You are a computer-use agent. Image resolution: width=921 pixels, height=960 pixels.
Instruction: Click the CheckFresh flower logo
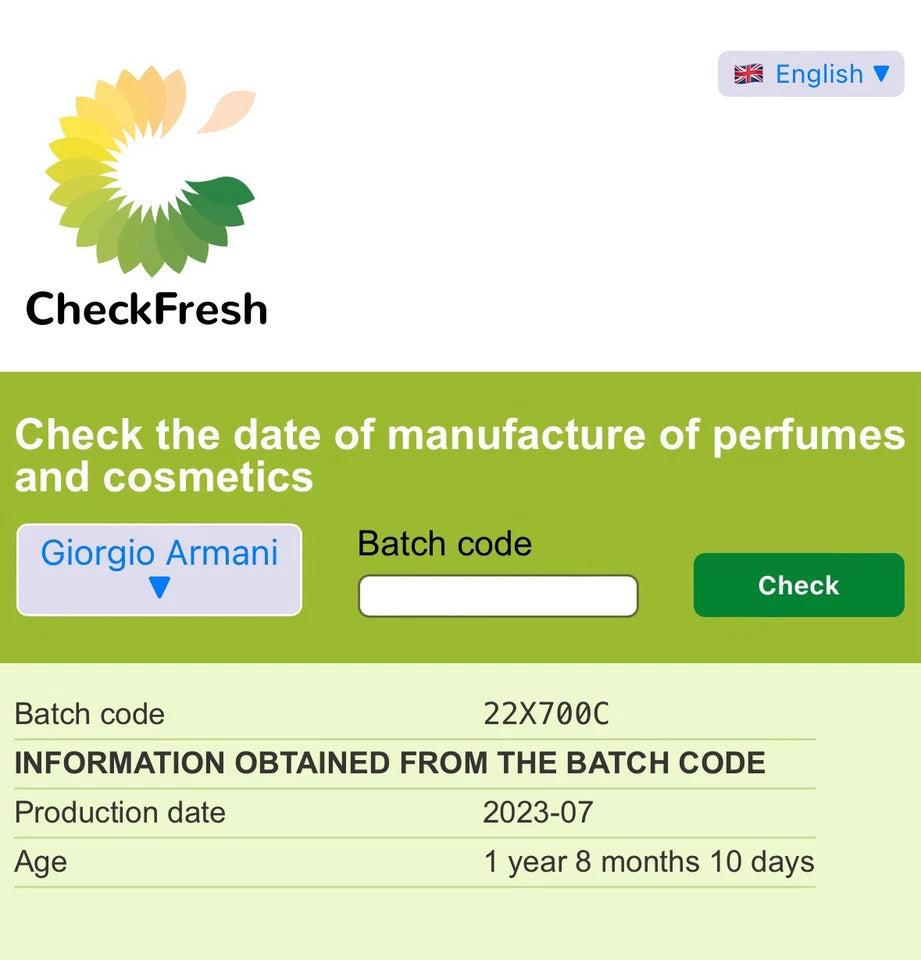point(150,171)
